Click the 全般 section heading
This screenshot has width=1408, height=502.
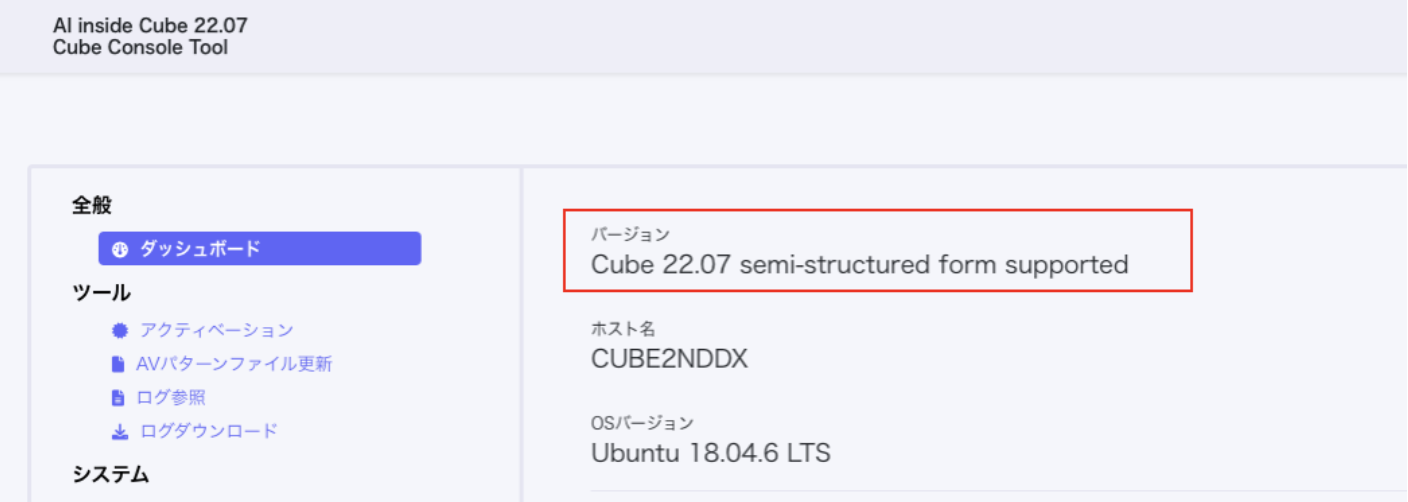coord(92,206)
